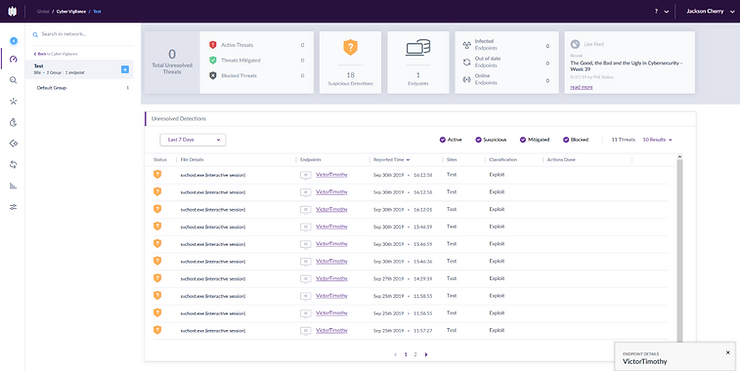The image size is (740, 371).
Task: Go Back to CyberVigilance
Action: 56,54
